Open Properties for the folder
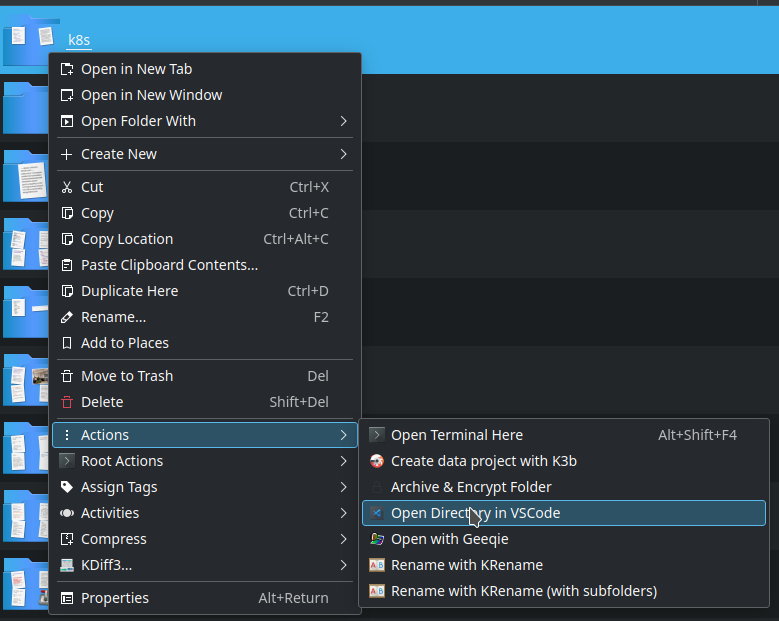The image size is (779, 621). [x=115, y=598]
